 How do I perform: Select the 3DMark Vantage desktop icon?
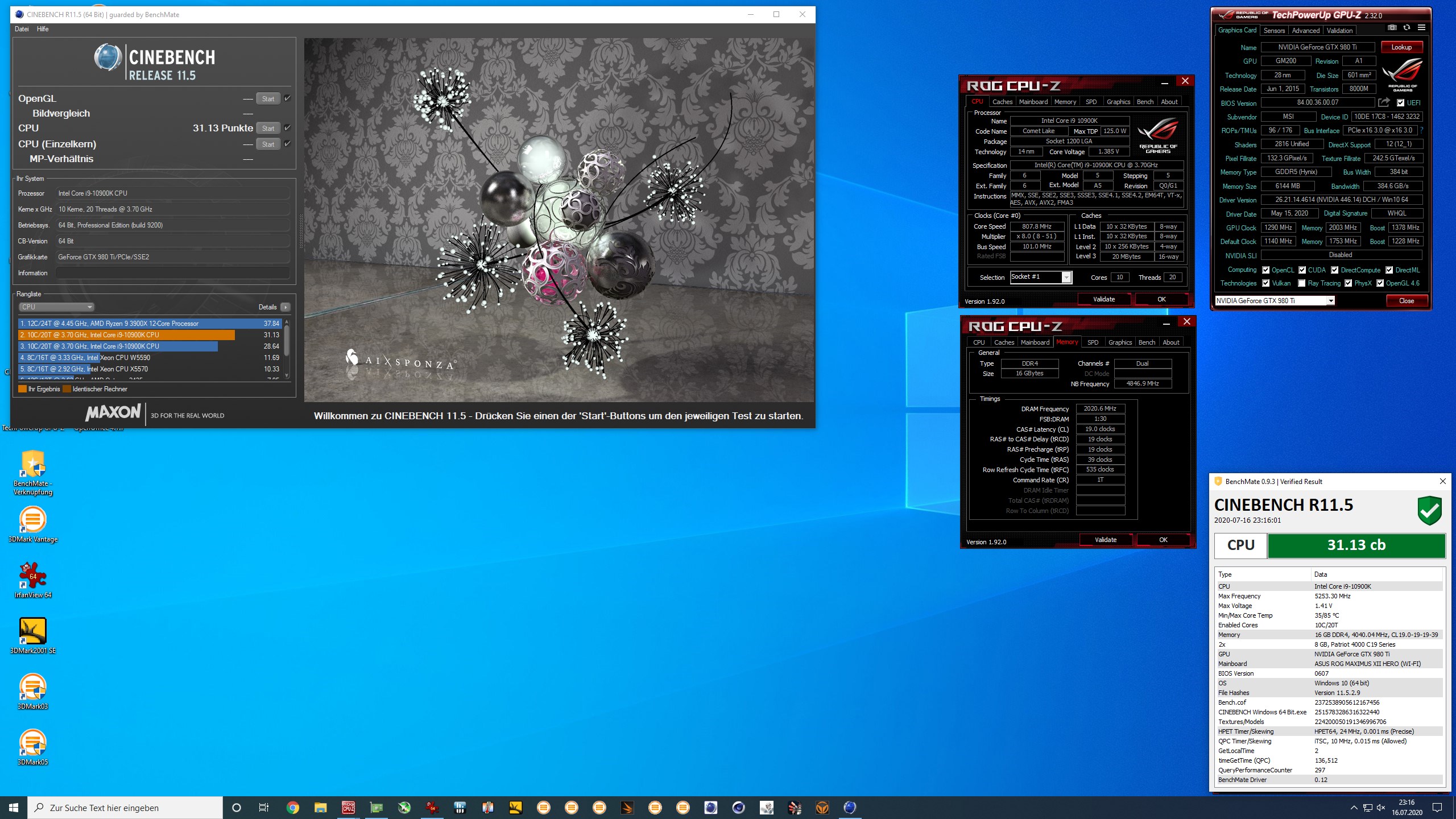pos(33,524)
